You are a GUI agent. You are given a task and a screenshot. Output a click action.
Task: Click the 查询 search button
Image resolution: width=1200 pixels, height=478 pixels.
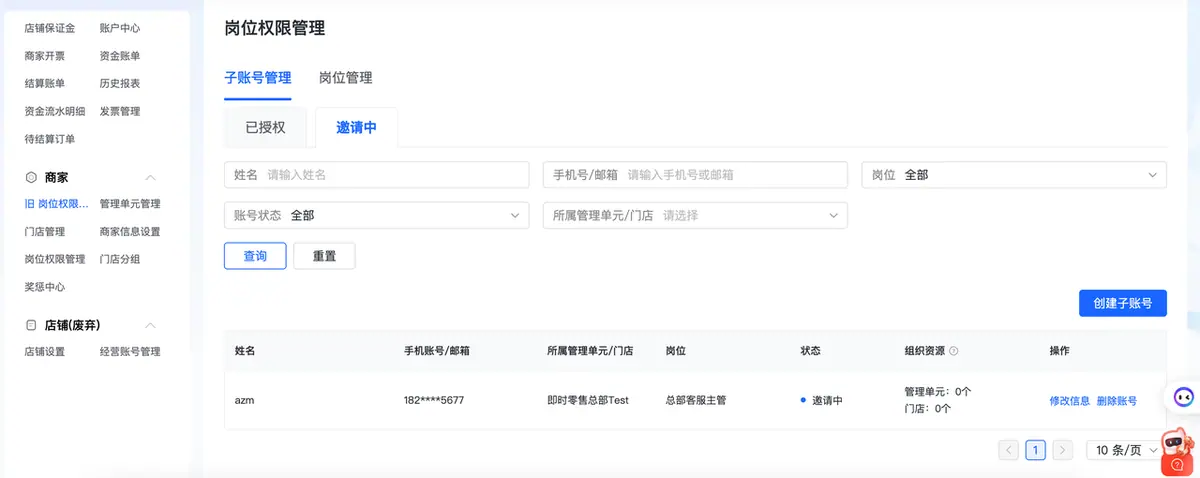coord(255,256)
